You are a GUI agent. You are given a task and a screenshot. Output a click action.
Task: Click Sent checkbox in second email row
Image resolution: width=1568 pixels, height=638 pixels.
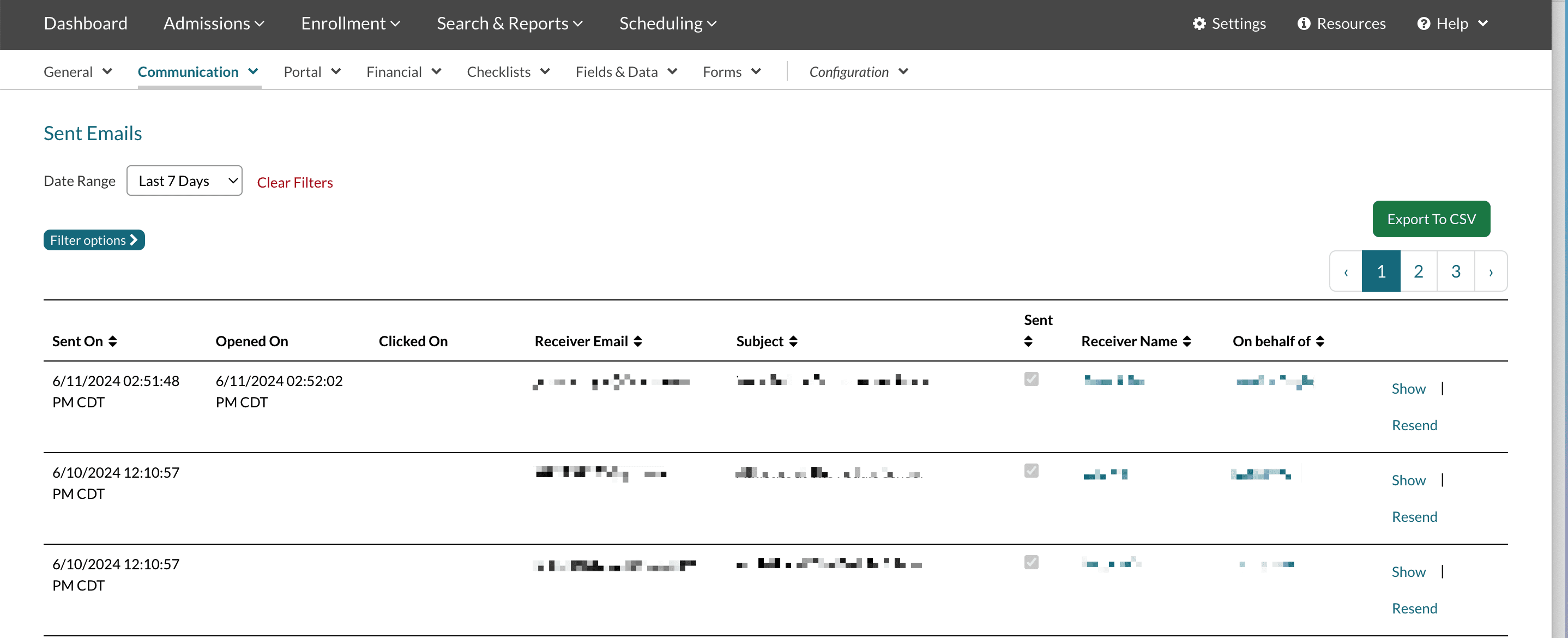[1030, 471]
